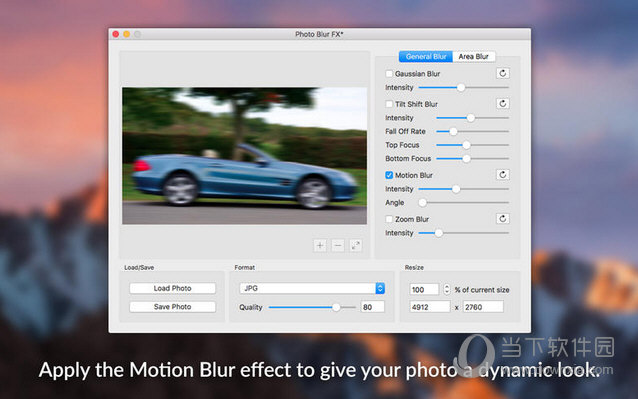638x399 pixels.
Task: Switch to the Area Blur tab
Action: 474,57
